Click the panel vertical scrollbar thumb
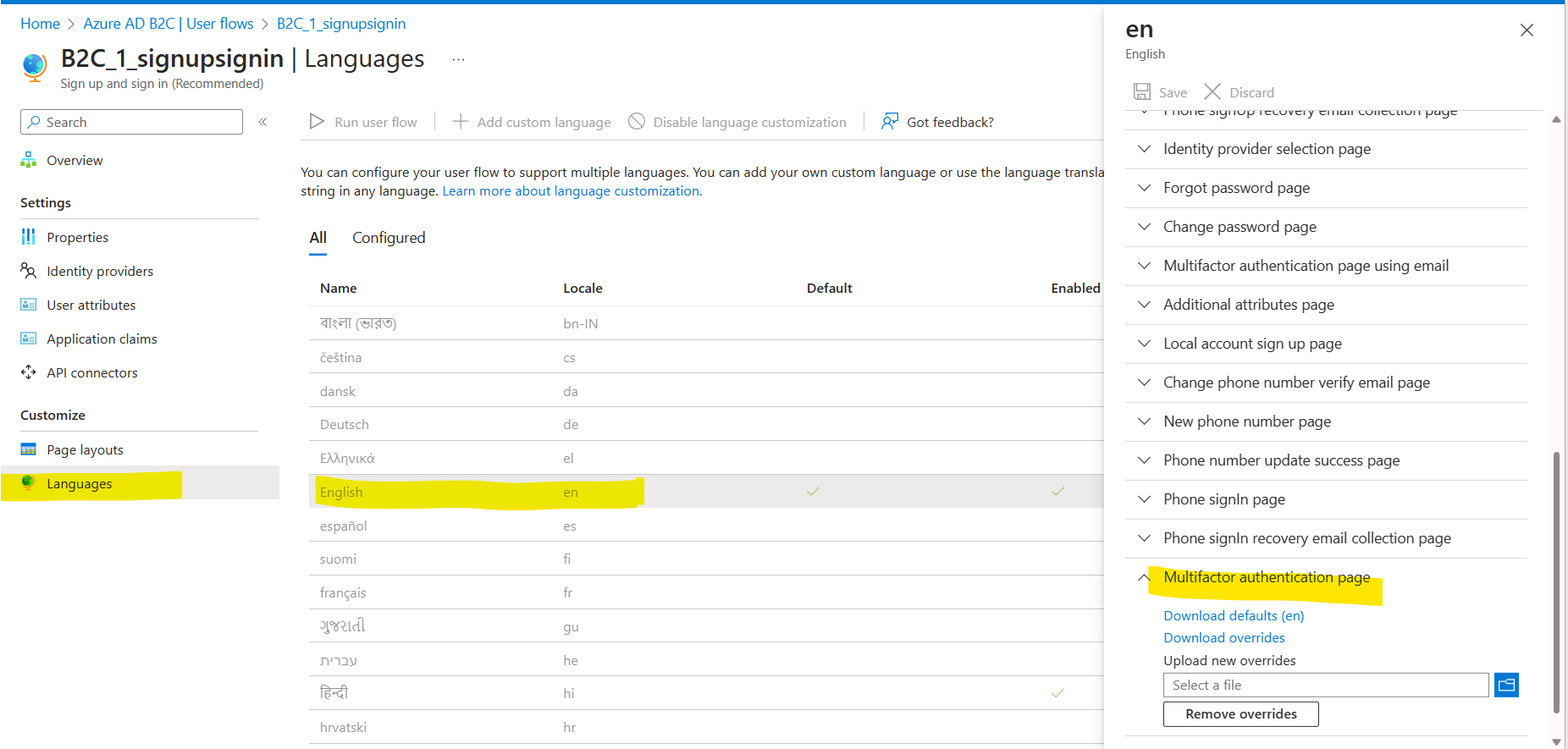1568x749 pixels. click(x=1556, y=582)
